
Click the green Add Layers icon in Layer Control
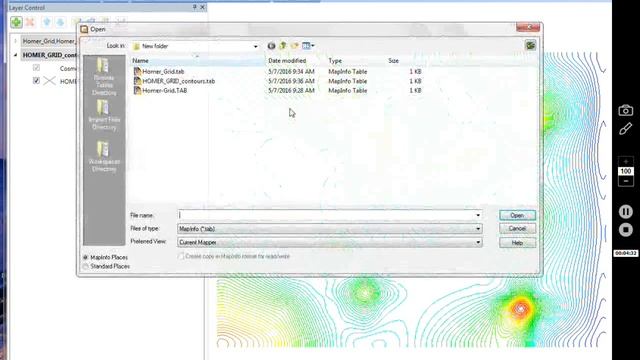point(16,22)
